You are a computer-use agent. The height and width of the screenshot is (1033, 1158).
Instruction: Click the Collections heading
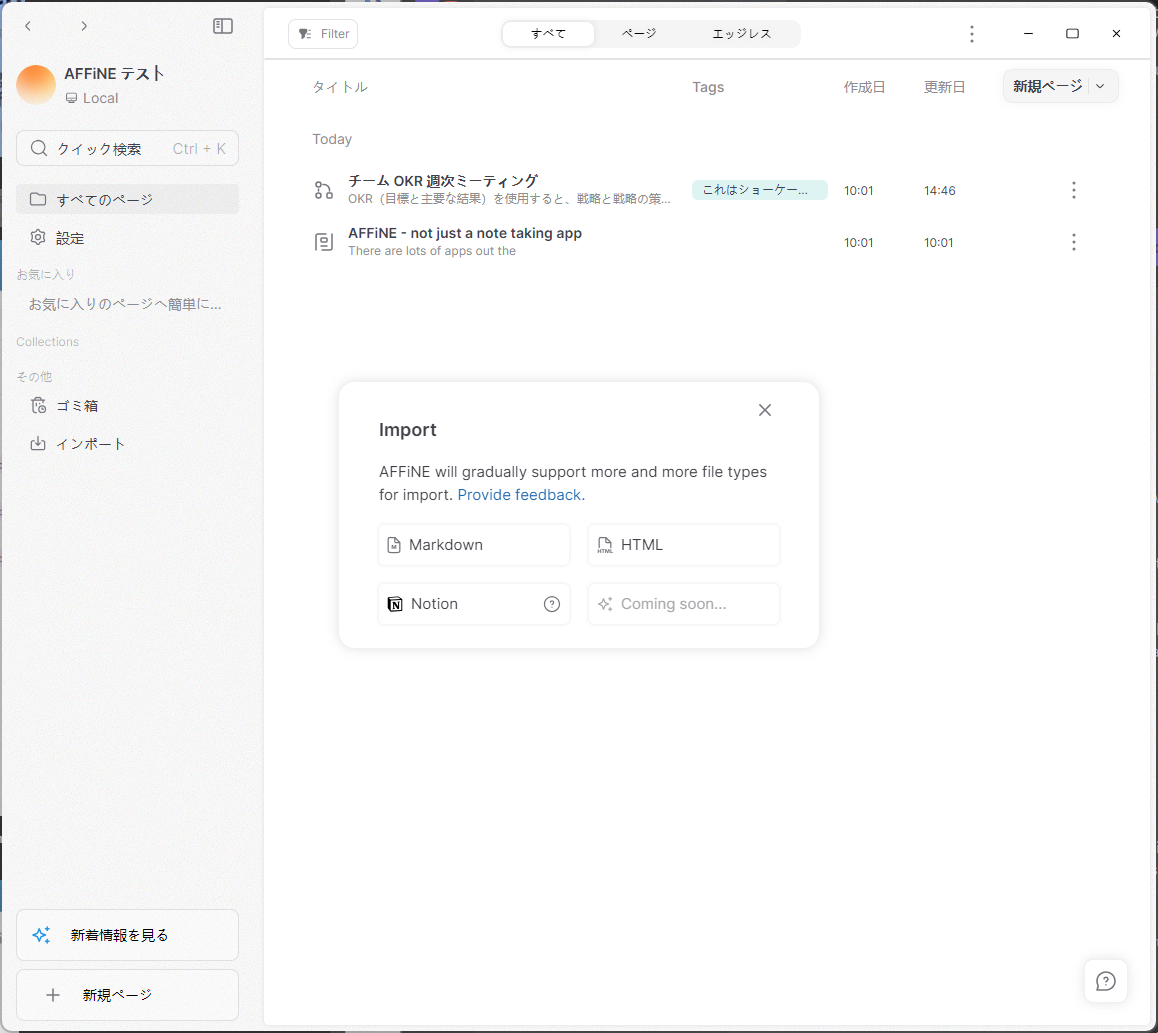[x=47, y=342]
